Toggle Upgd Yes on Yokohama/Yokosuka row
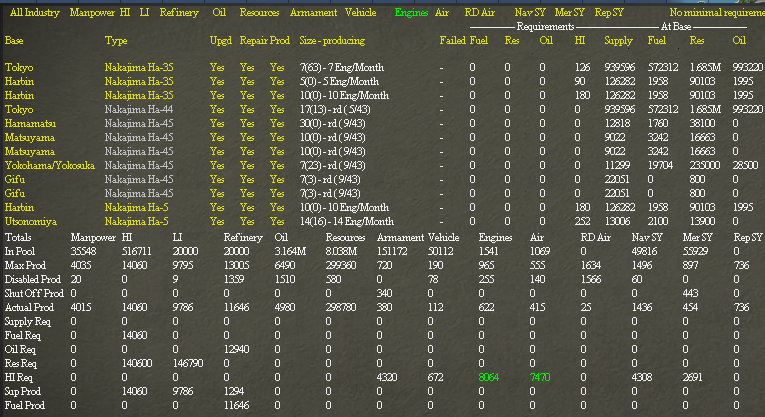 217,165
